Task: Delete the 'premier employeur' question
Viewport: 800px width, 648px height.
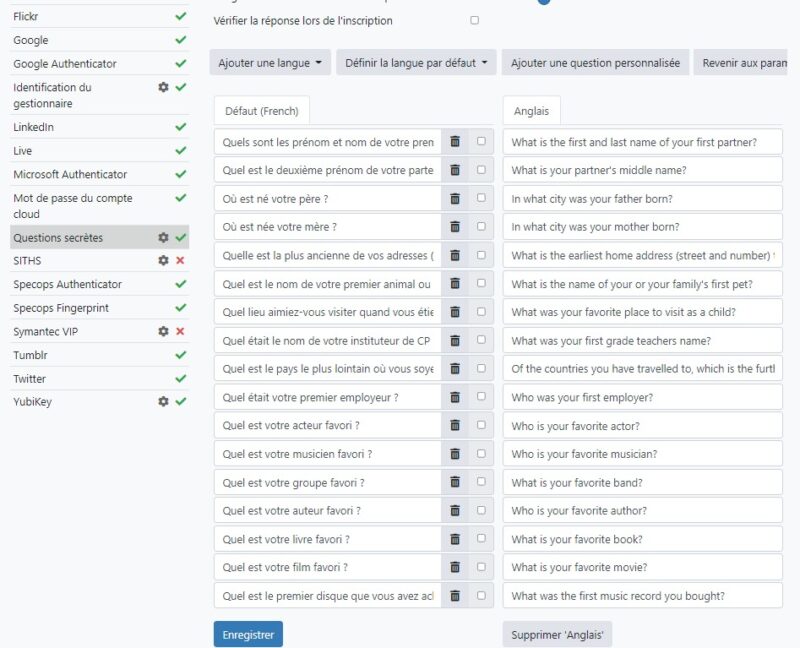Action: pos(455,397)
